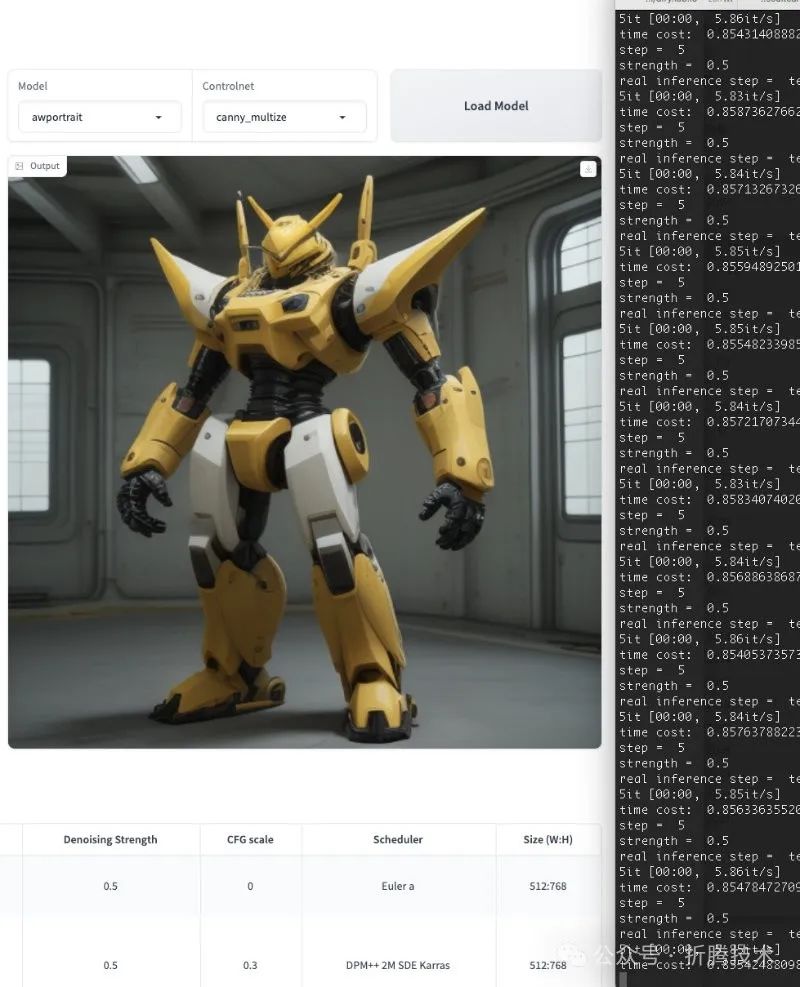Choose the Euler a scheduler example cell

click(x=397, y=886)
